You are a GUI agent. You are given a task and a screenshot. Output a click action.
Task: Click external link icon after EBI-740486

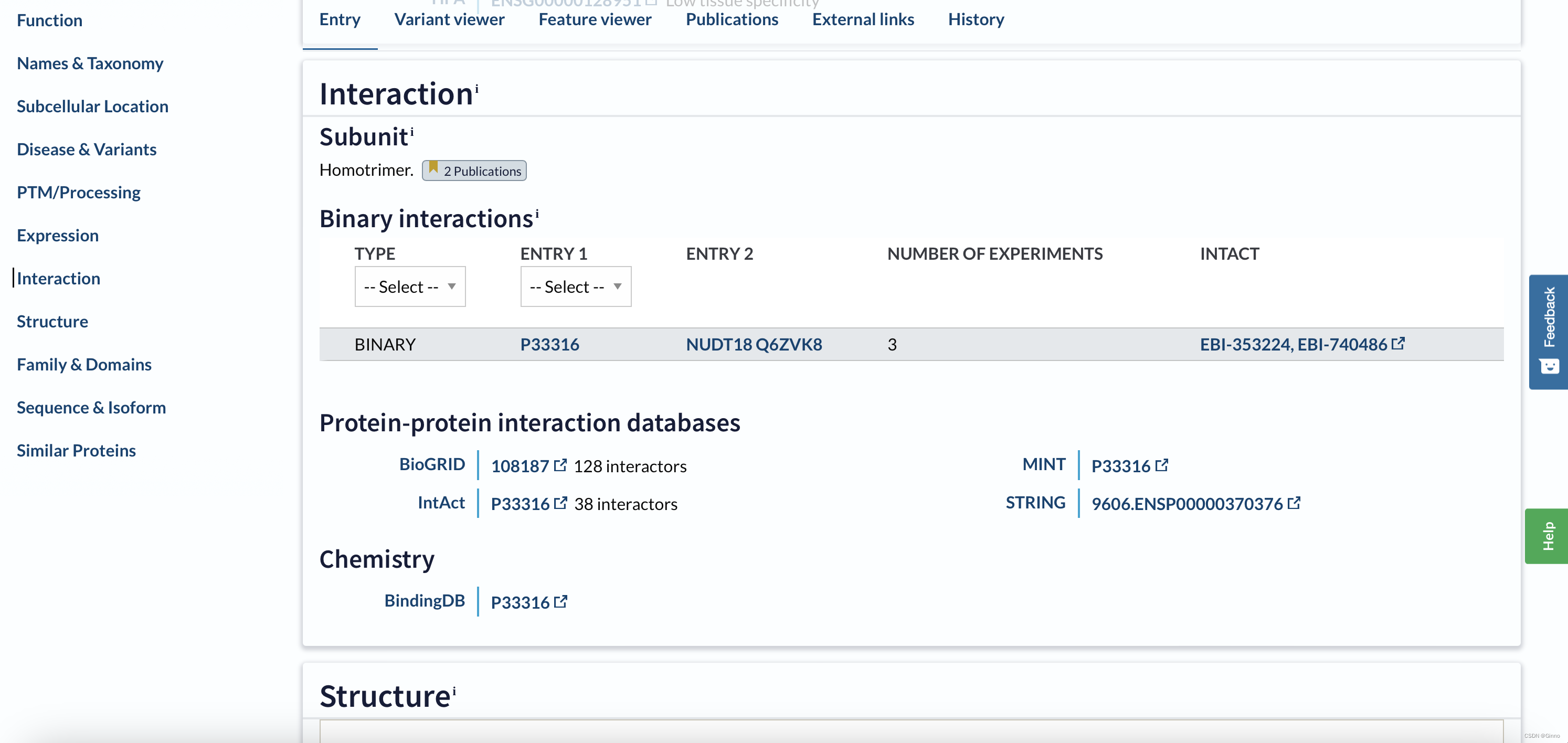tap(1398, 343)
